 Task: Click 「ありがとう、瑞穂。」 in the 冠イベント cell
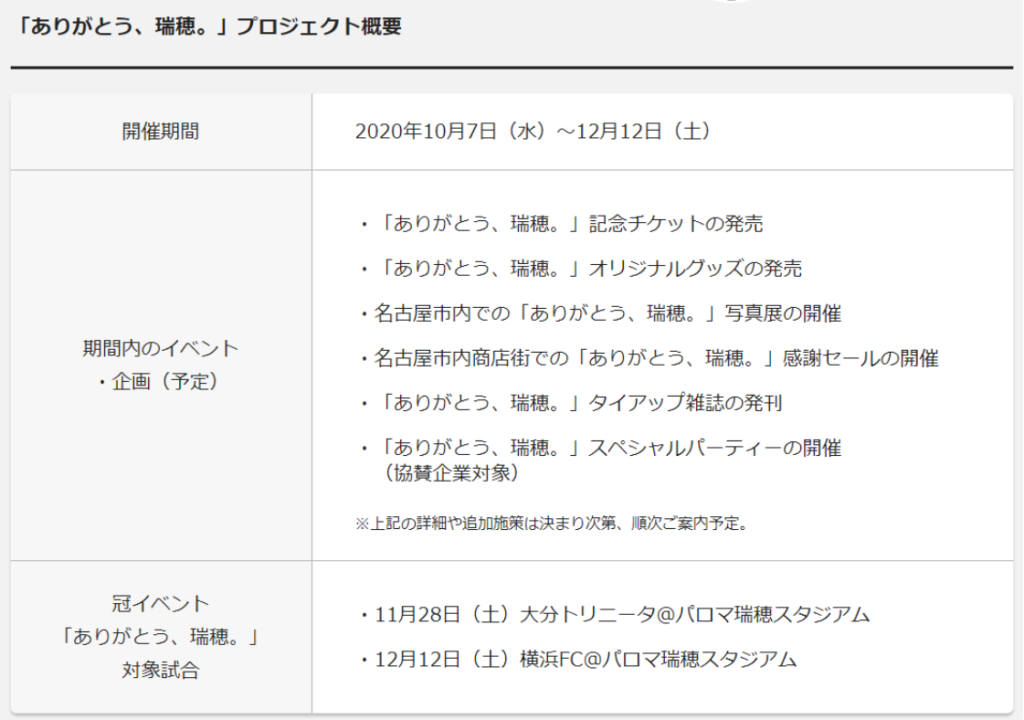point(160,637)
